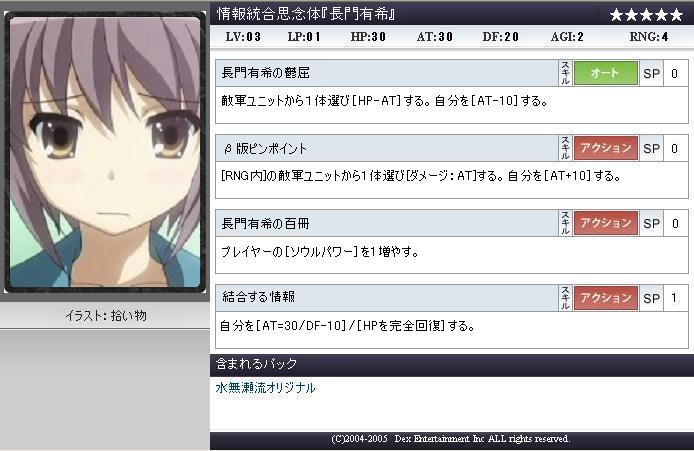
Task: Click the アクション badge for 長門有希の百冊
Action: [605, 223]
